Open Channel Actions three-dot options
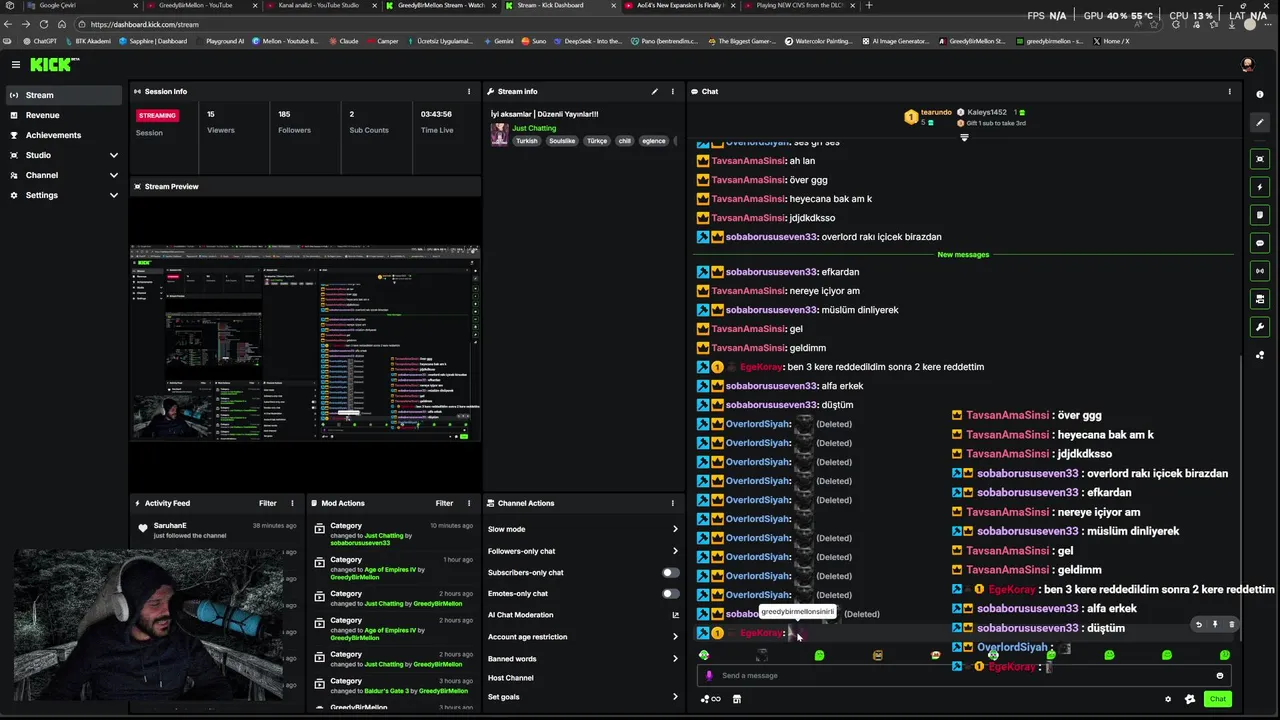 pos(673,503)
